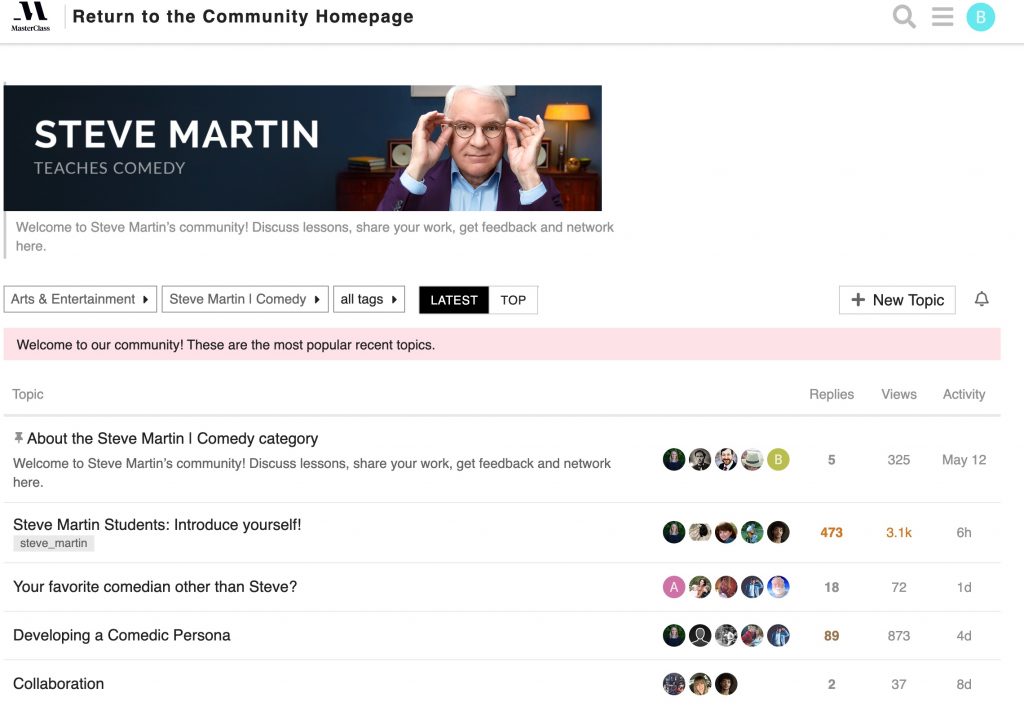Click the 873 views count for Comedic Persona topic

(x=899, y=635)
